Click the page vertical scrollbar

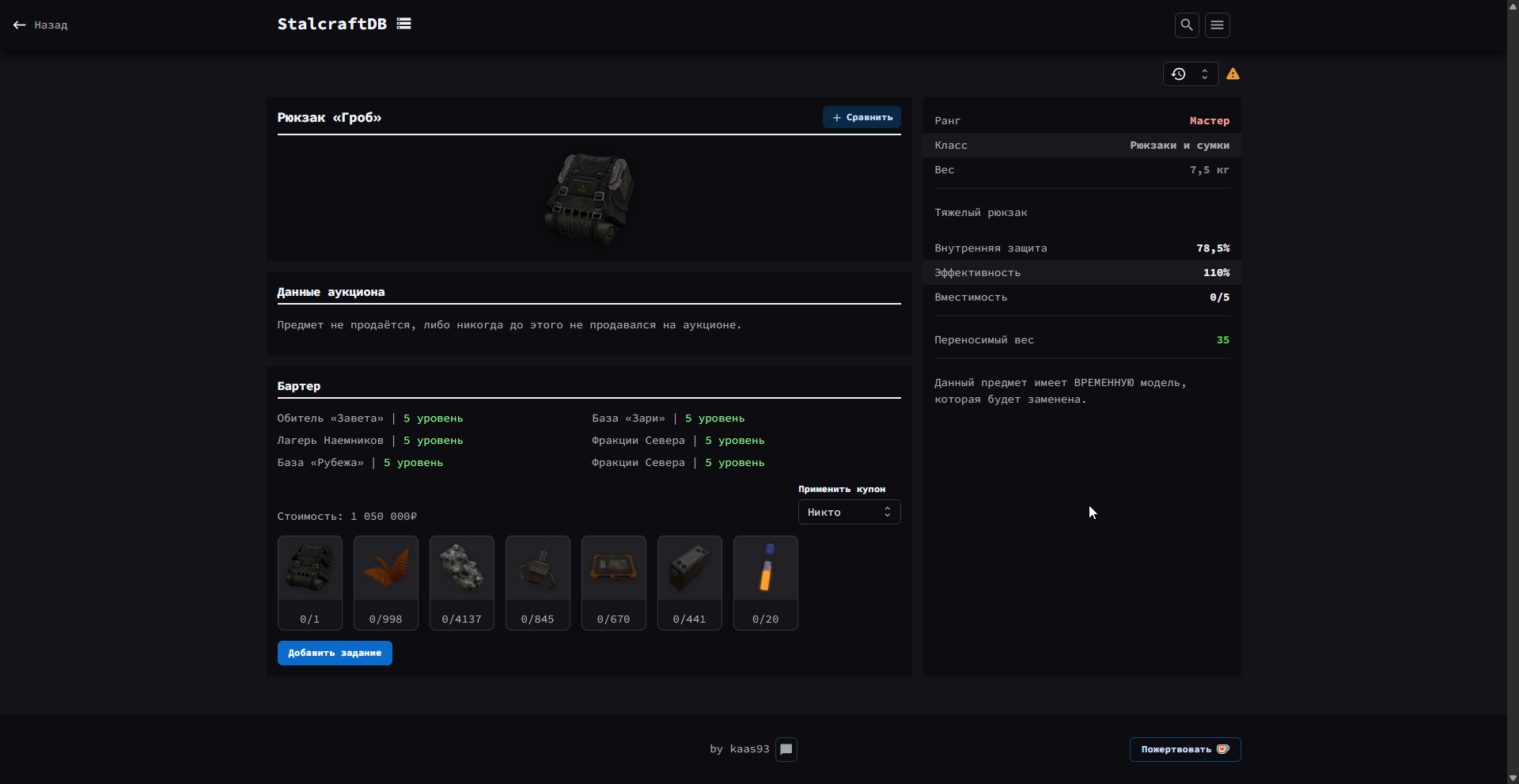[1513, 392]
